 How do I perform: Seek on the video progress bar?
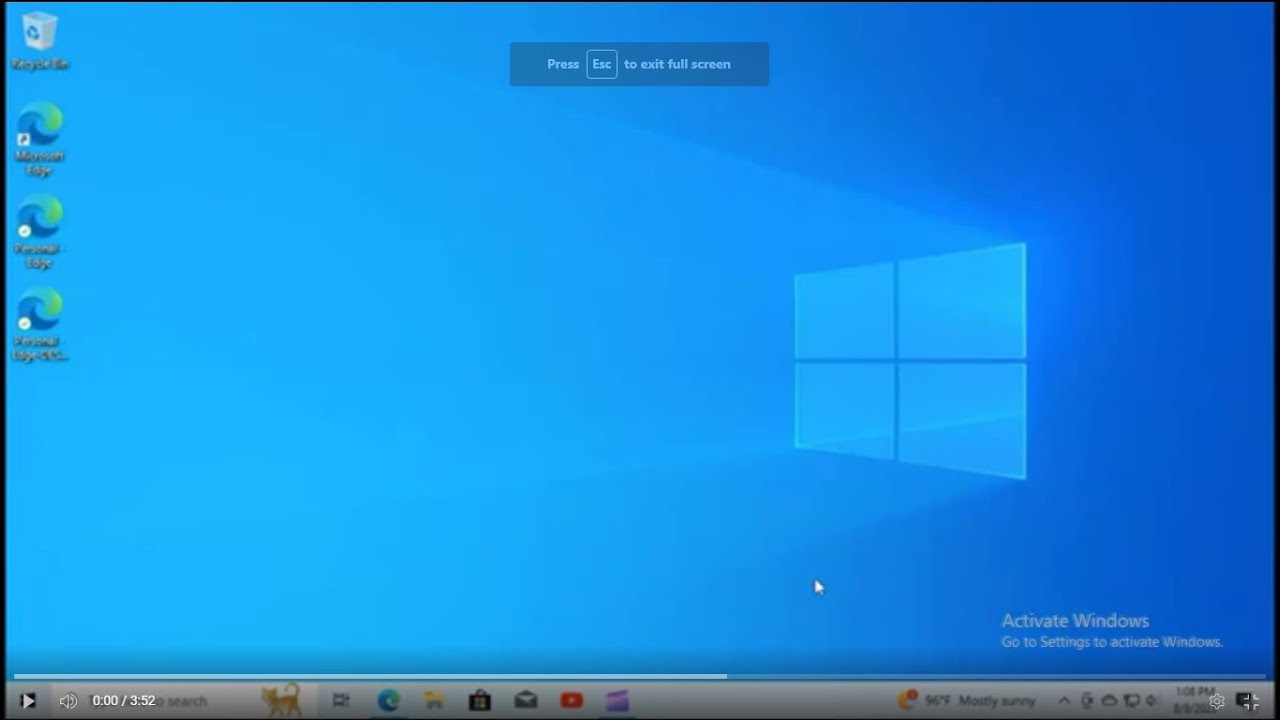pyautogui.click(x=640, y=677)
